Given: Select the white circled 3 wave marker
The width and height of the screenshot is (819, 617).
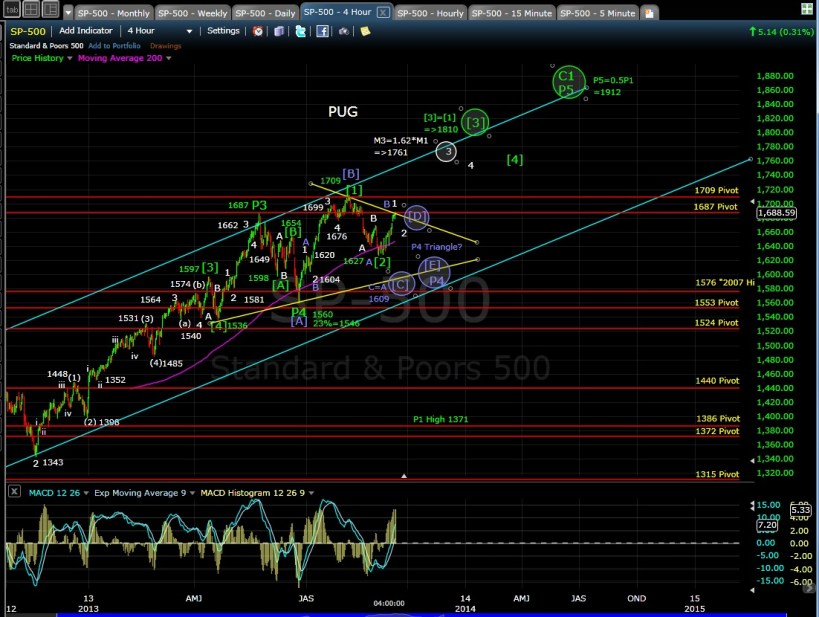Looking at the screenshot, I should [x=446, y=152].
